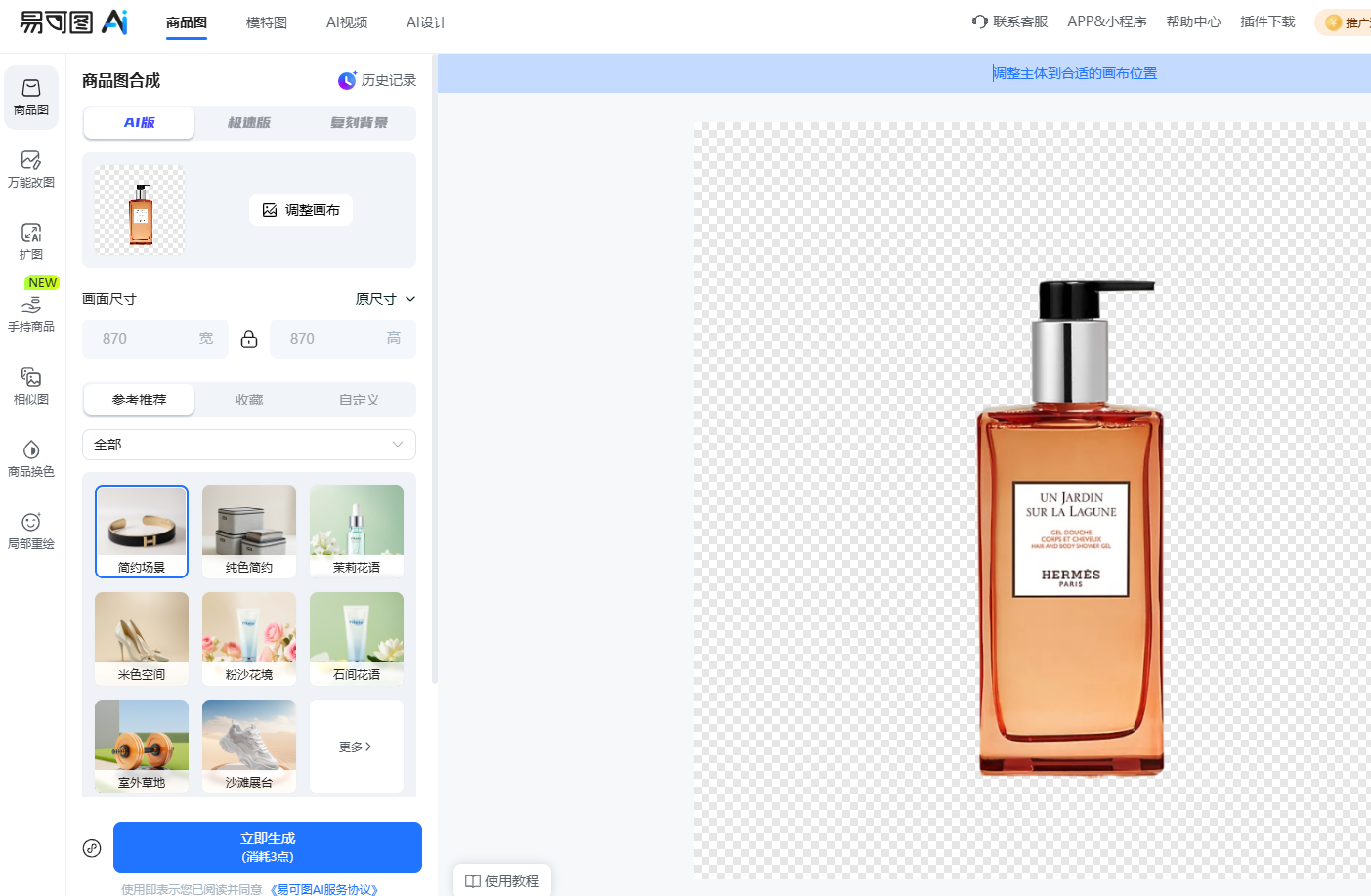Screen dimensions: 1371x896
Task: Click the 立即生成 generate button
Action: point(268,847)
